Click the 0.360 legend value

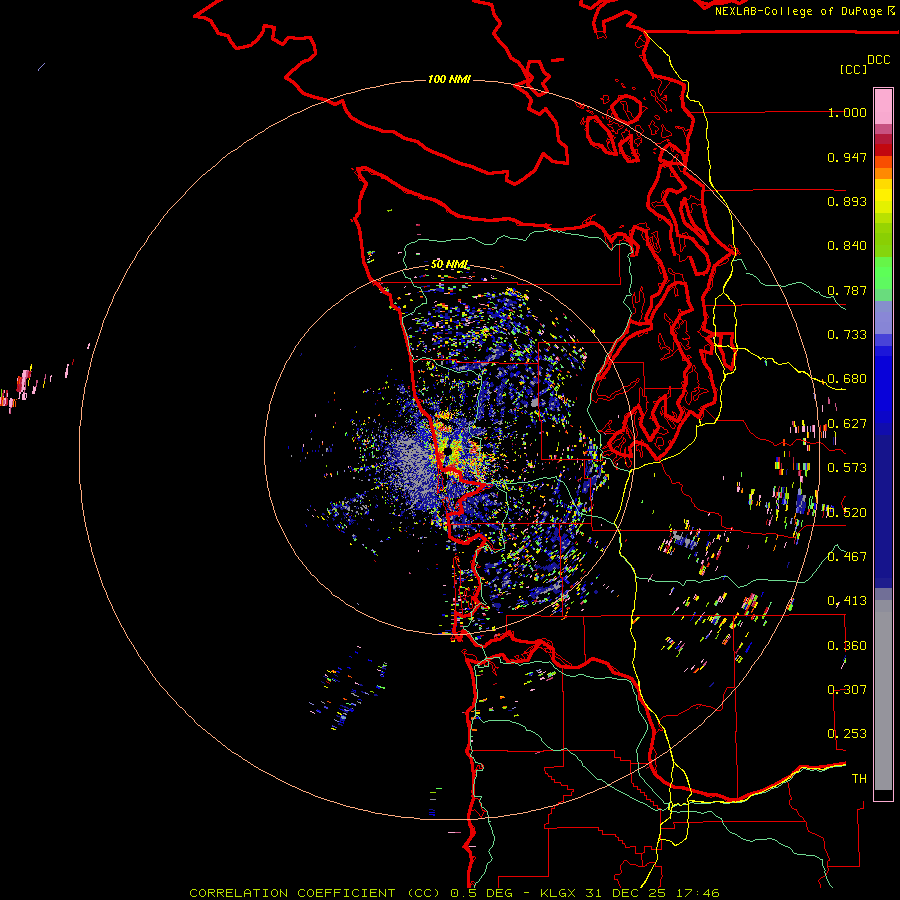click(x=847, y=646)
